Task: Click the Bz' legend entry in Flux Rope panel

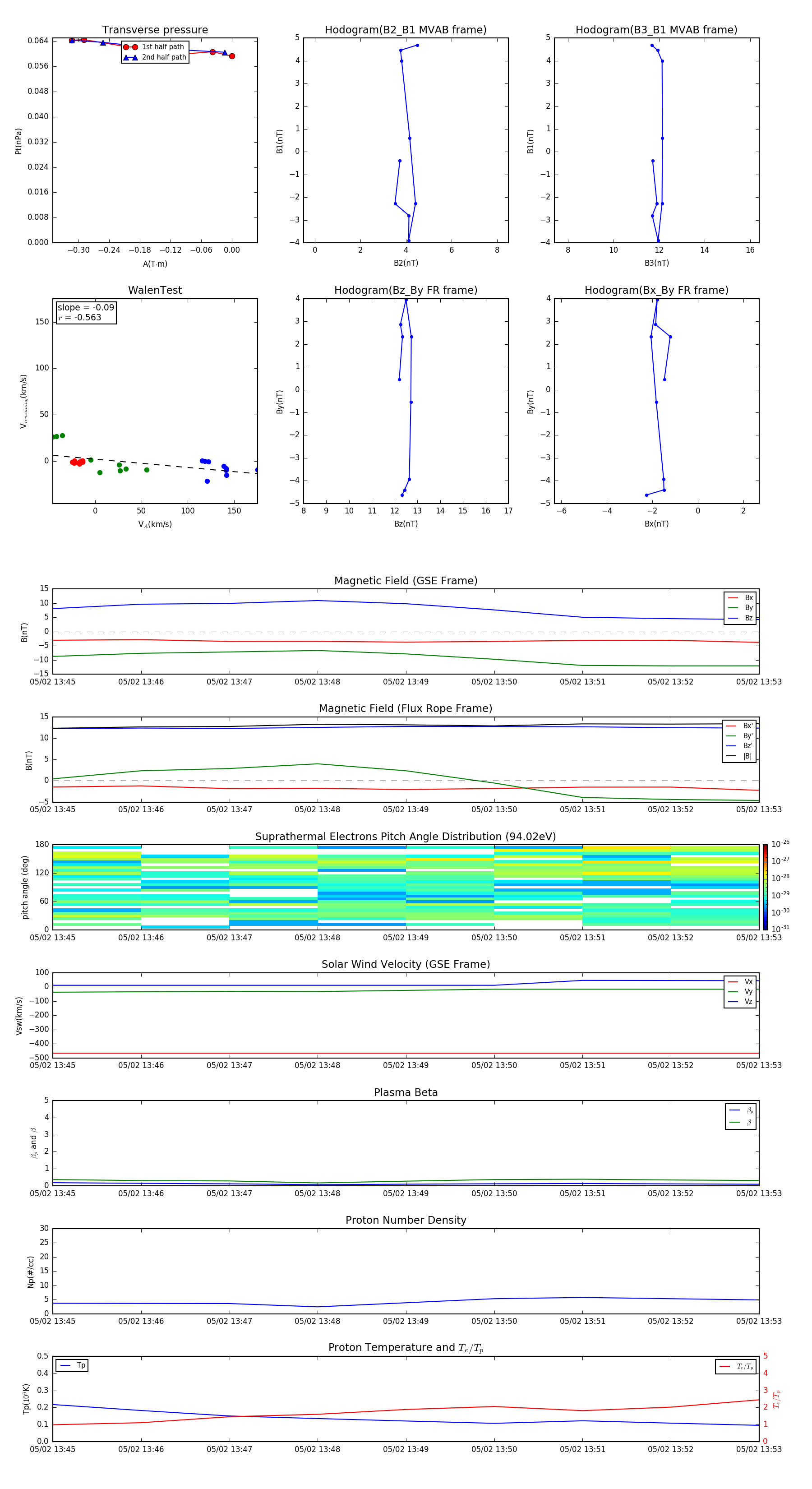Action: click(x=739, y=746)
